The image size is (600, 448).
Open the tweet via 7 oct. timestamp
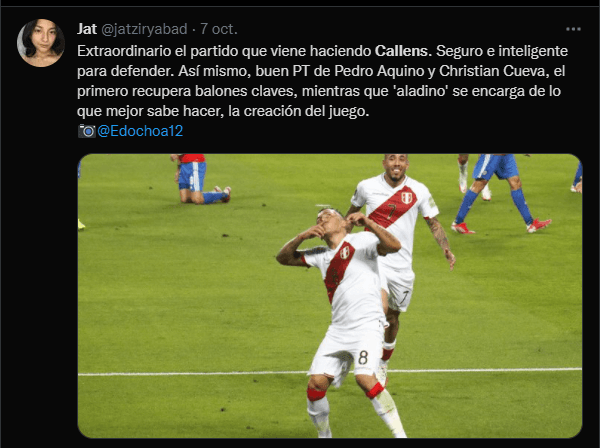coord(219,29)
